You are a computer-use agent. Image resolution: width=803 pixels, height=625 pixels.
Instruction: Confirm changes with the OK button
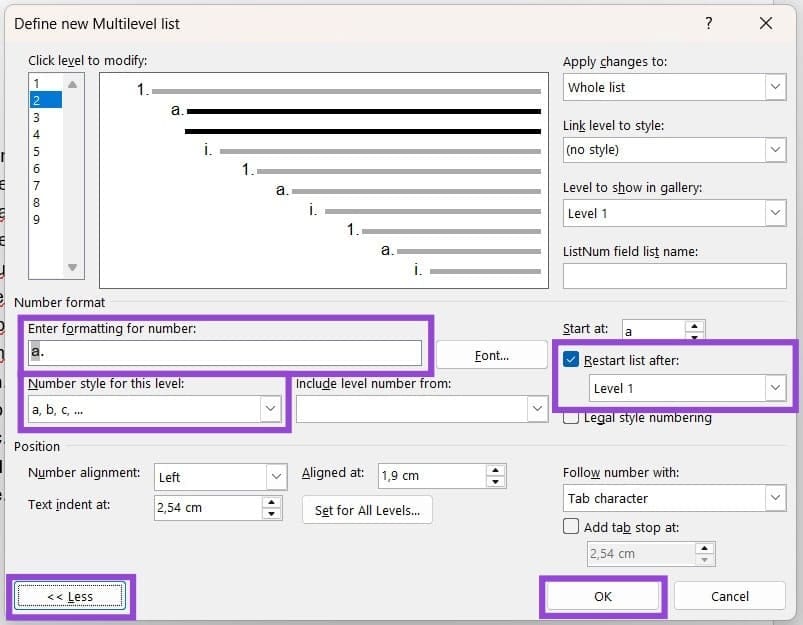coord(603,596)
